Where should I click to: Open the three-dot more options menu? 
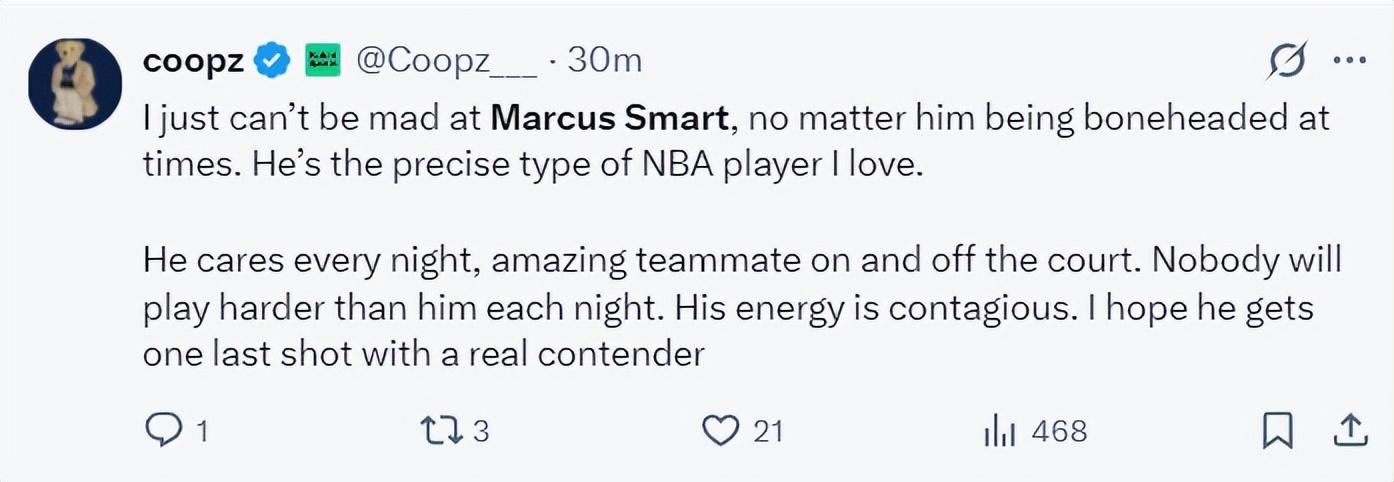(1350, 61)
